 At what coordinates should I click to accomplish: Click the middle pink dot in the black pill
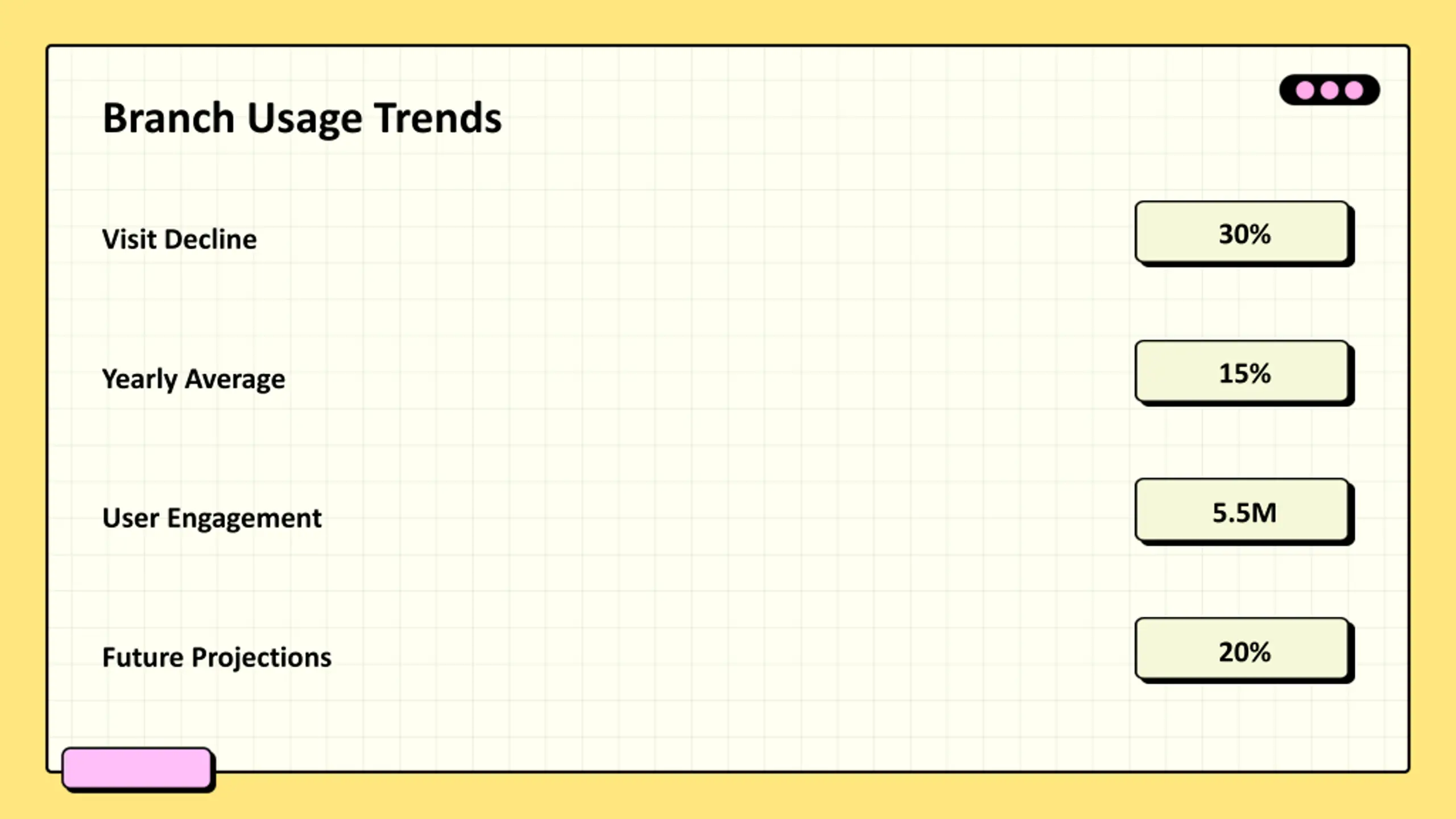point(1330,90)
